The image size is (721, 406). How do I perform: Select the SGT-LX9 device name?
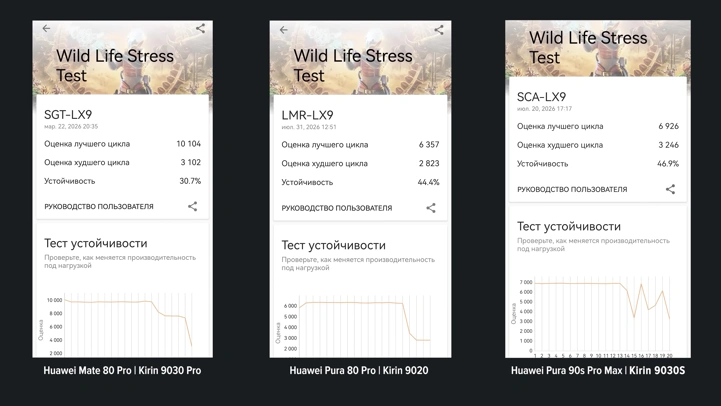(x=68, y=114)
